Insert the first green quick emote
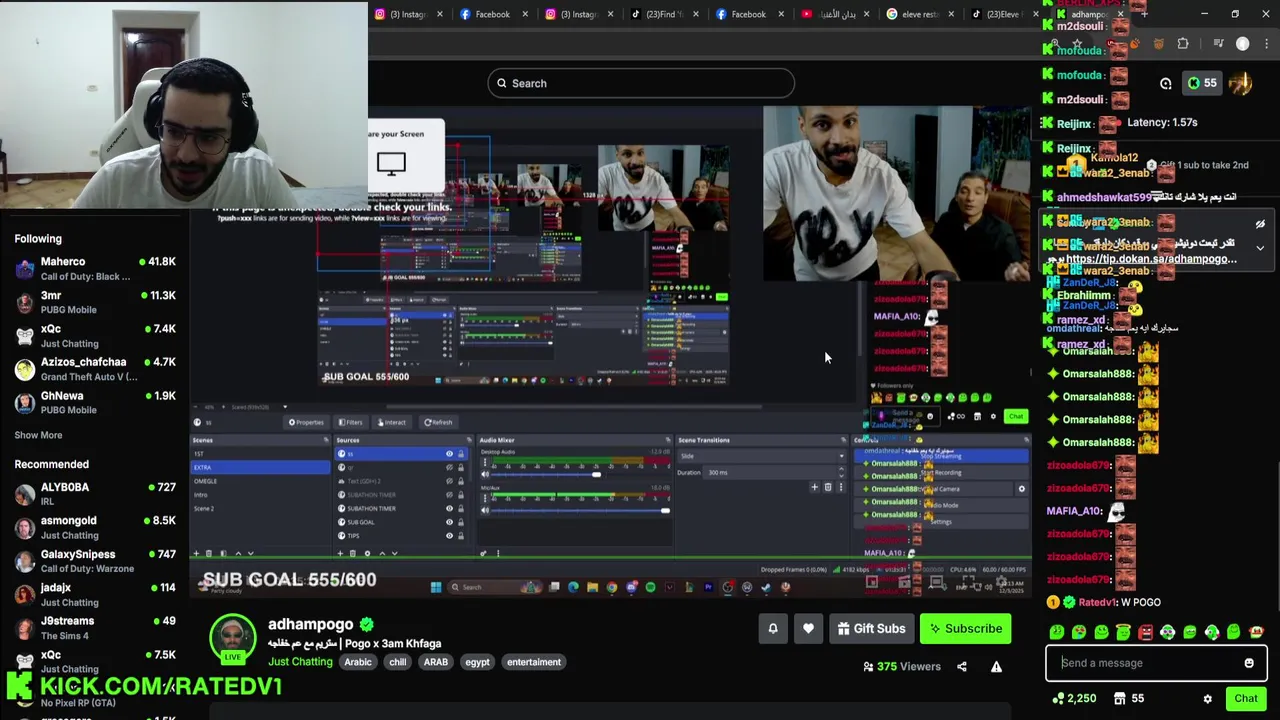The width and height of the screenshot is (1280, 720). coord(1057,632)
